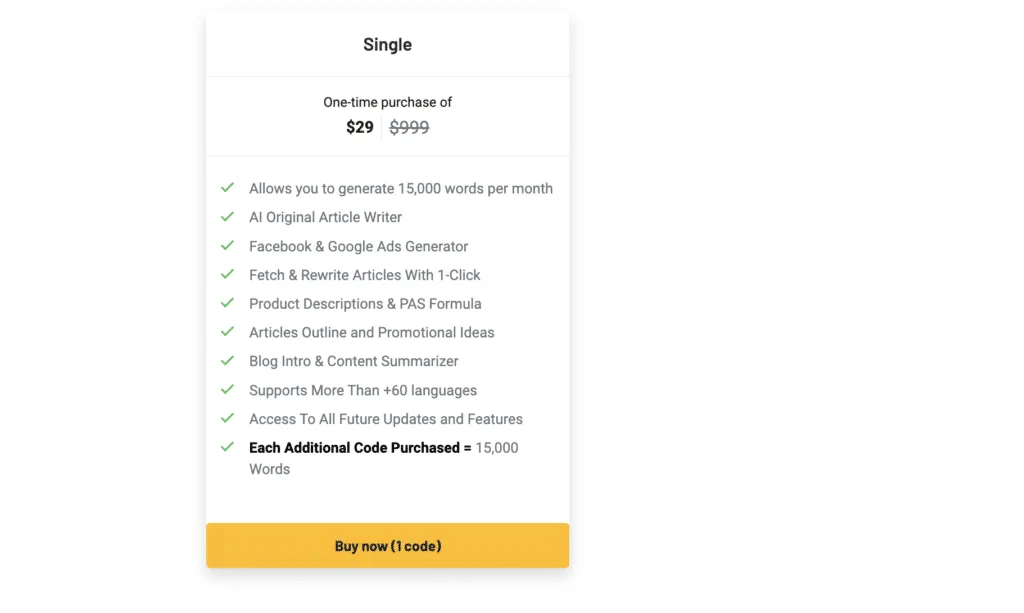Select the Single plan heading

[387, 44]
